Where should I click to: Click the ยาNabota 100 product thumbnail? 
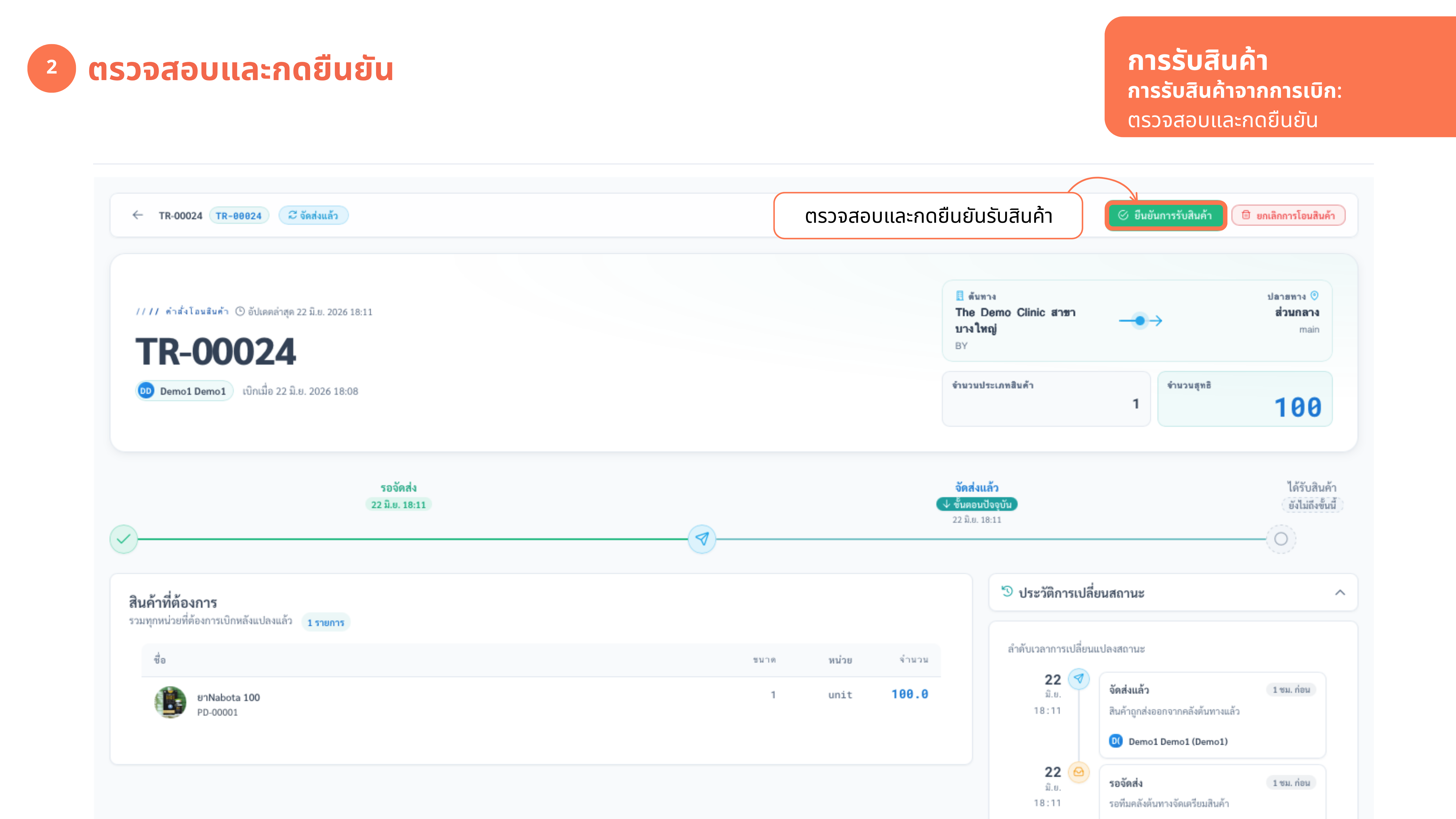tap(170, 703)
